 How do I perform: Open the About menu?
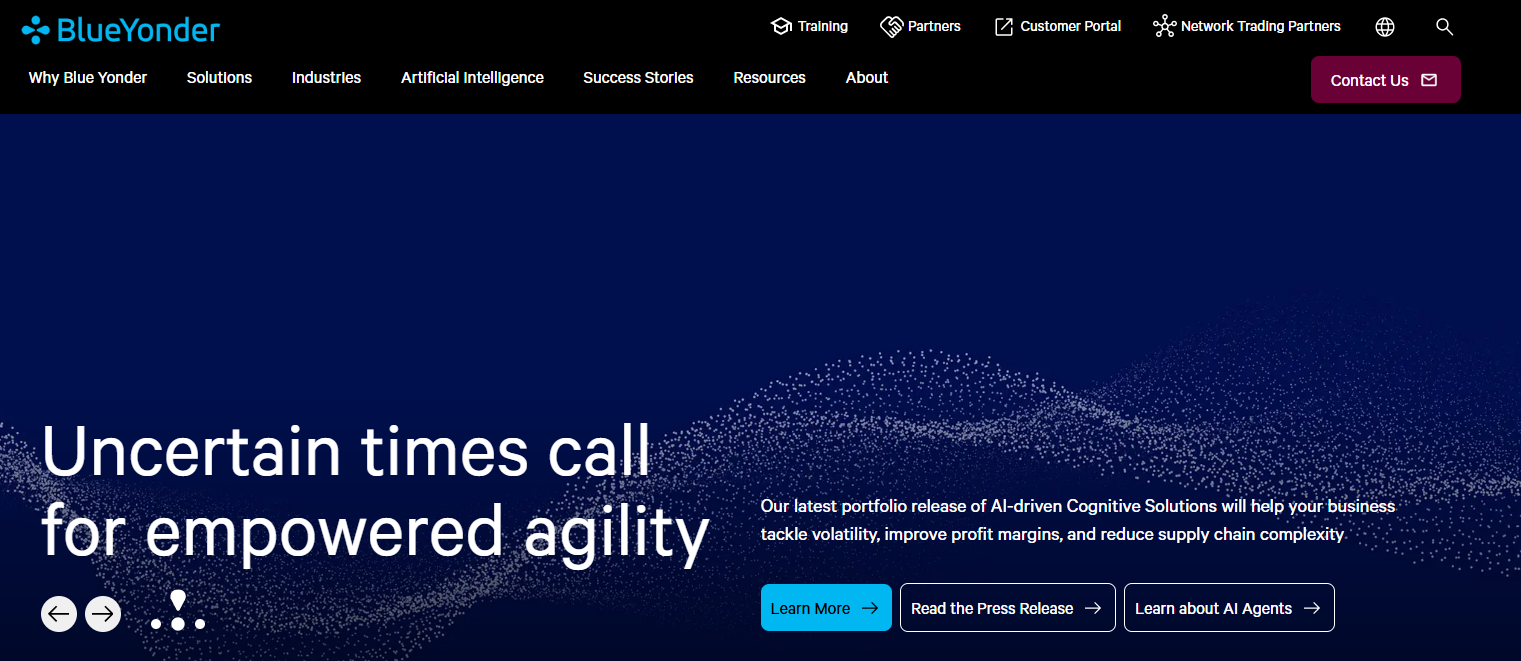click(867, 78)
